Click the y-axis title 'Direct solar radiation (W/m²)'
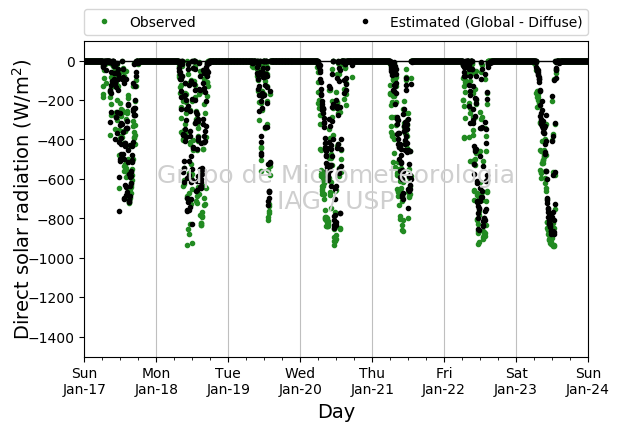The height and width of the screenshot is (431, 620). (21, 199)
